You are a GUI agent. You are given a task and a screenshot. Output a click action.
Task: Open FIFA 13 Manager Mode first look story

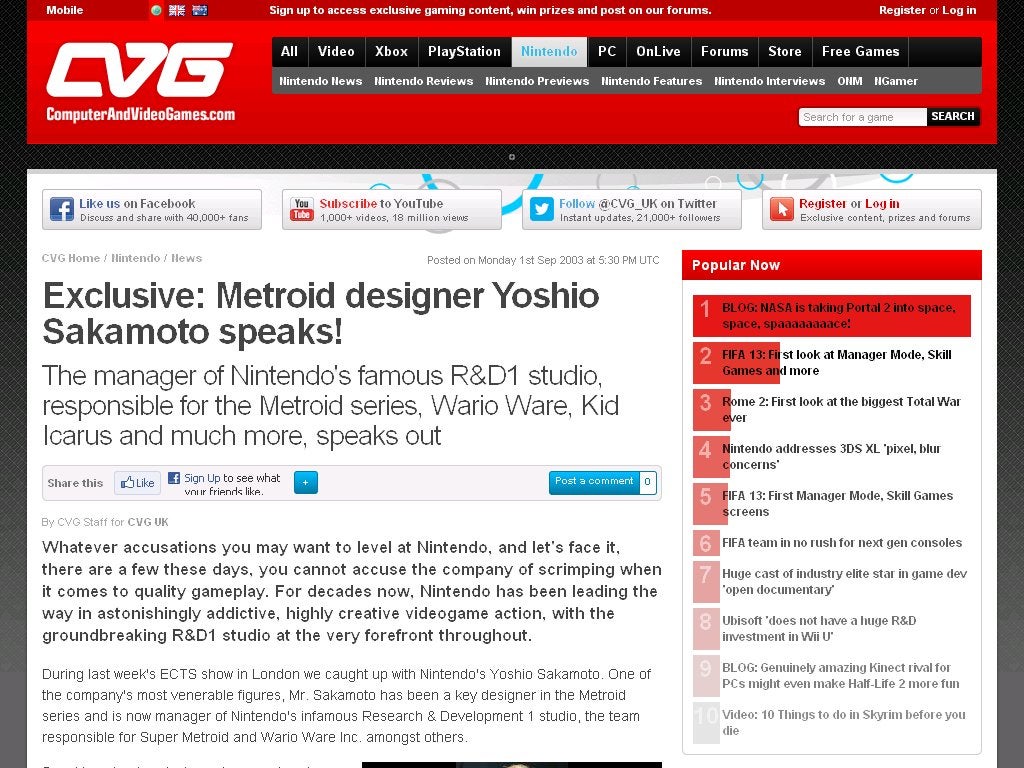tap(837, 362)
